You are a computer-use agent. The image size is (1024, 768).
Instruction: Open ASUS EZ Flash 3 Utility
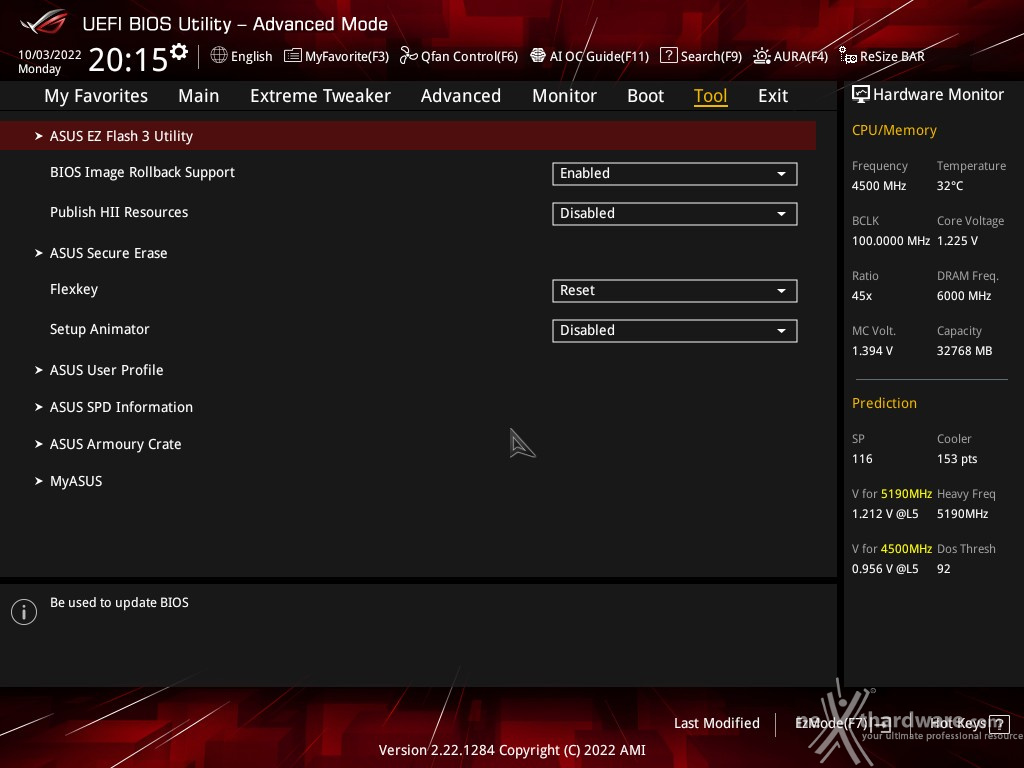tap(408, 136)
